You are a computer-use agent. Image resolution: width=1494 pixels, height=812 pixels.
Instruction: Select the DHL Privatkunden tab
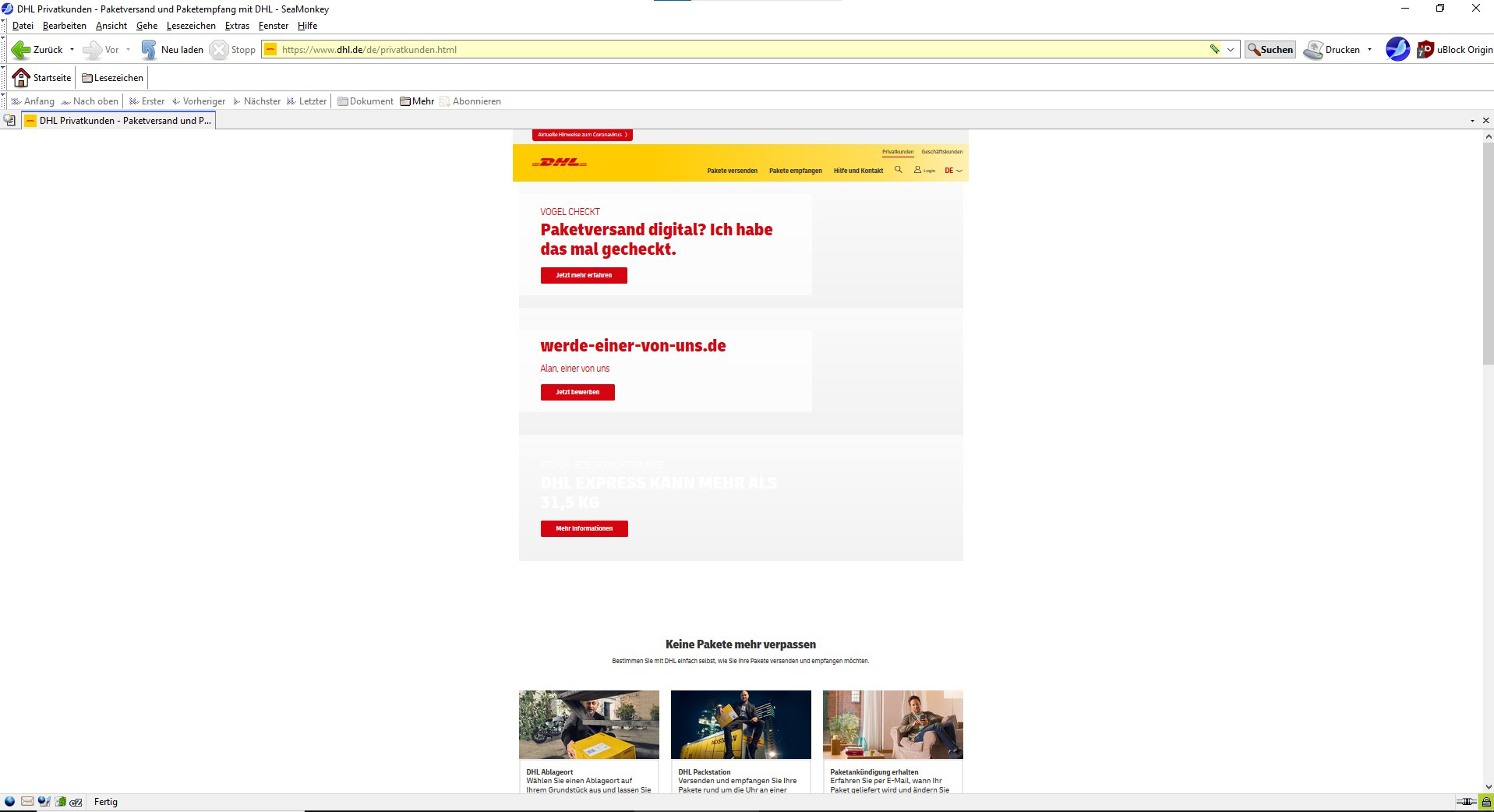[x=118, y=121]
